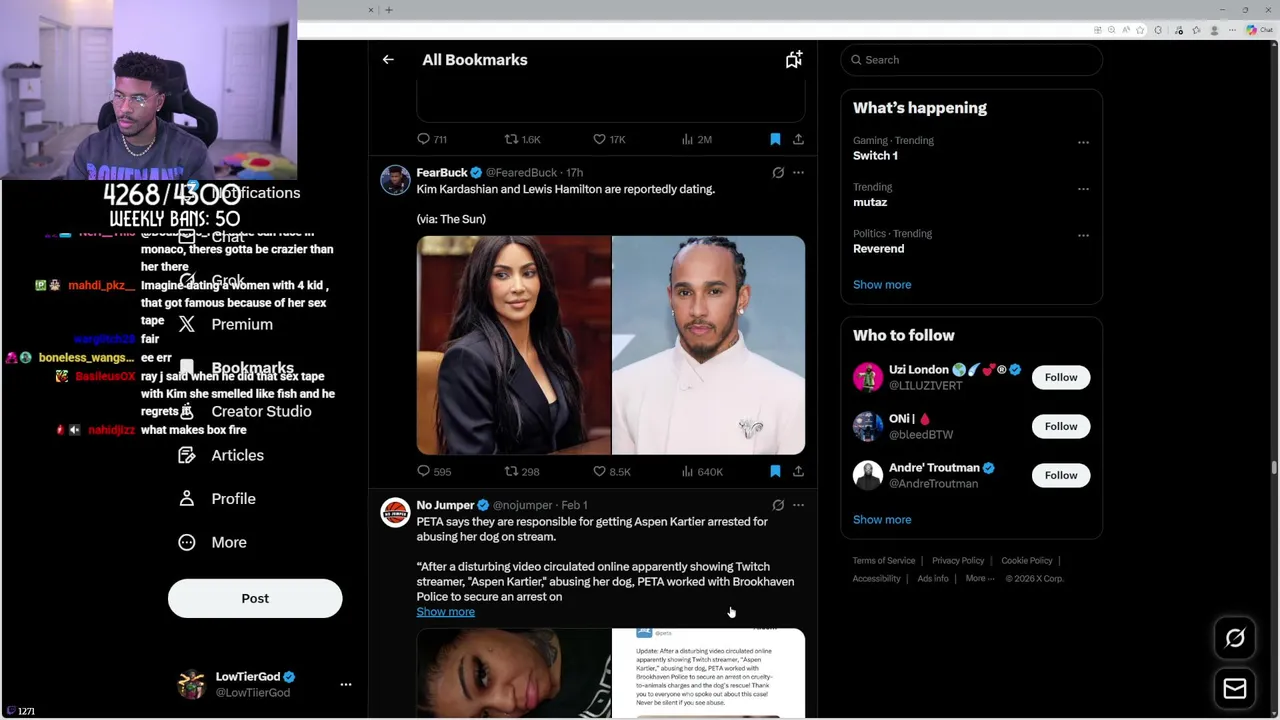The image size is (1280, 720).
Task: Like the post with 17K likes
Action: 609,139
